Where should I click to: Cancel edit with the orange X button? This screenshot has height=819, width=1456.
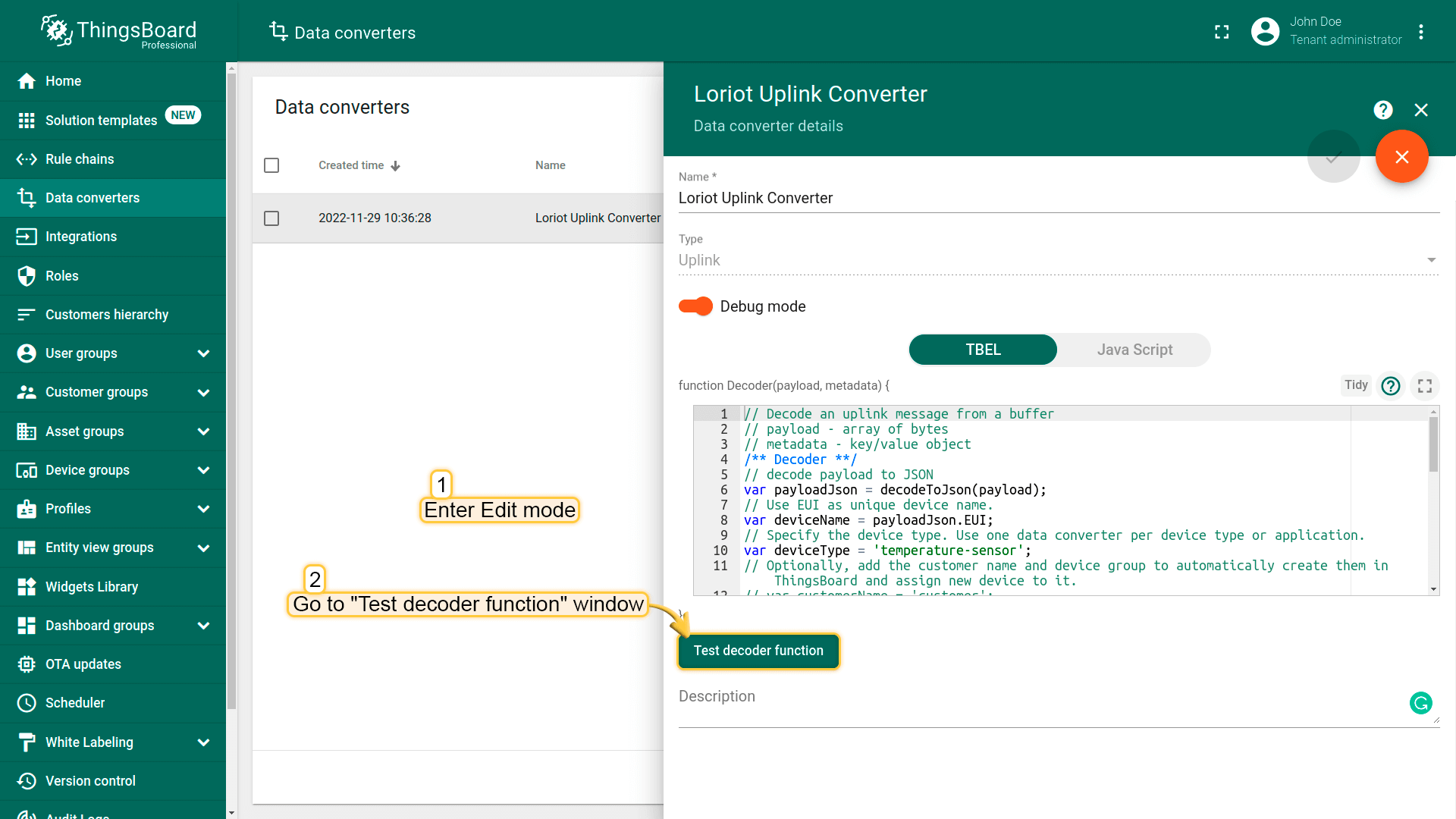1401,157
